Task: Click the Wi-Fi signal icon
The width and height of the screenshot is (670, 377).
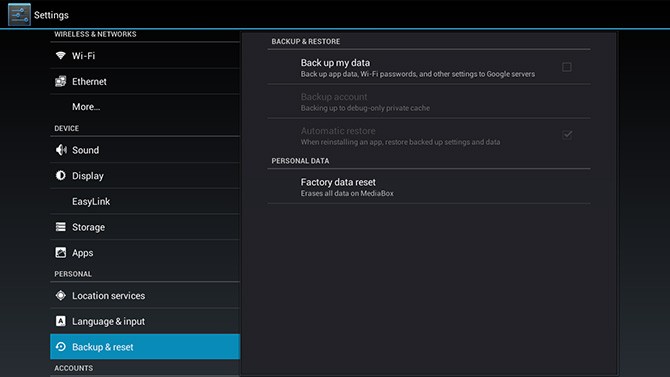Action: click(x=61, y=56)
